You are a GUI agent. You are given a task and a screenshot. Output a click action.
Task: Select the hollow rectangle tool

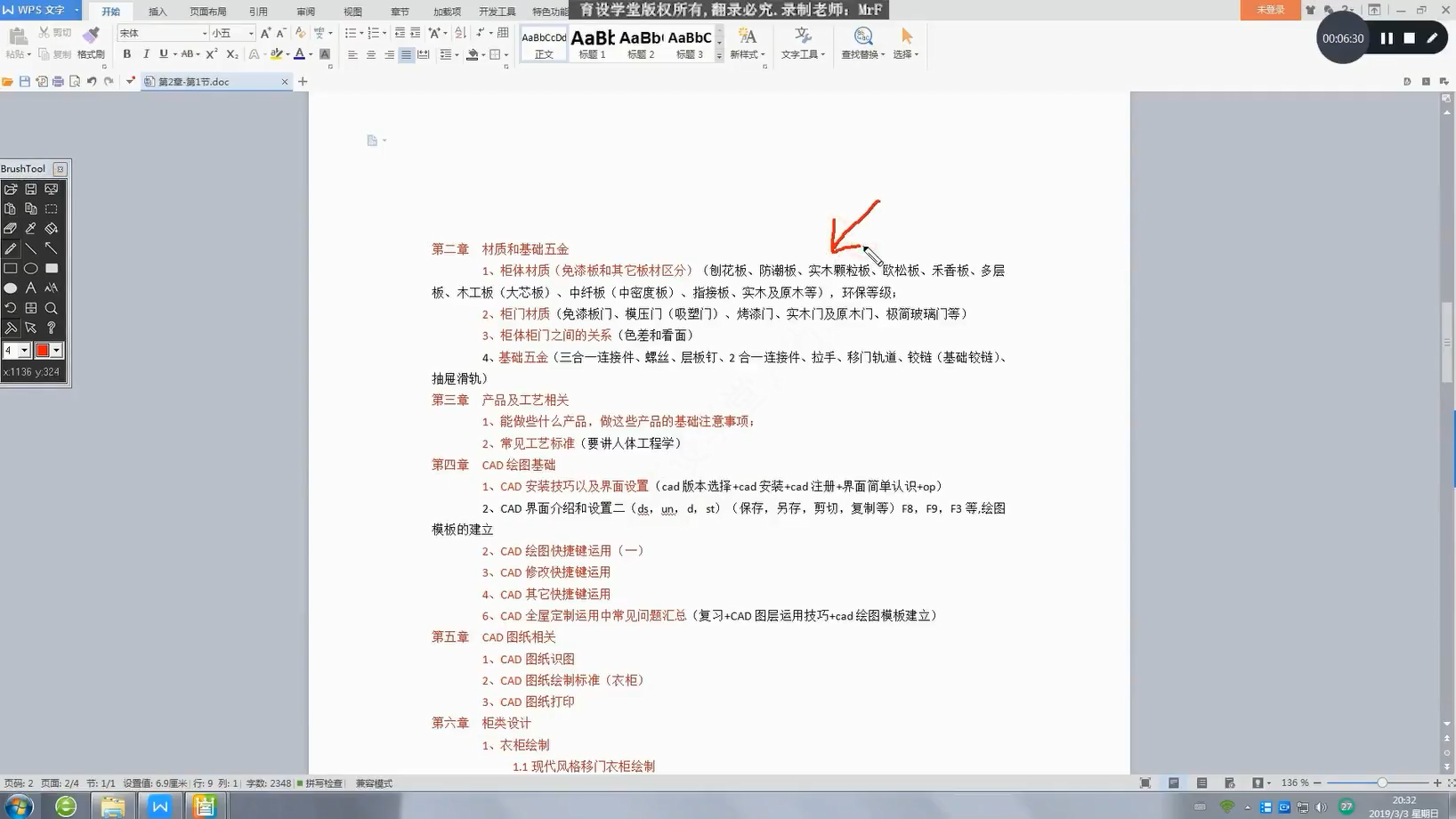point(11,268)
